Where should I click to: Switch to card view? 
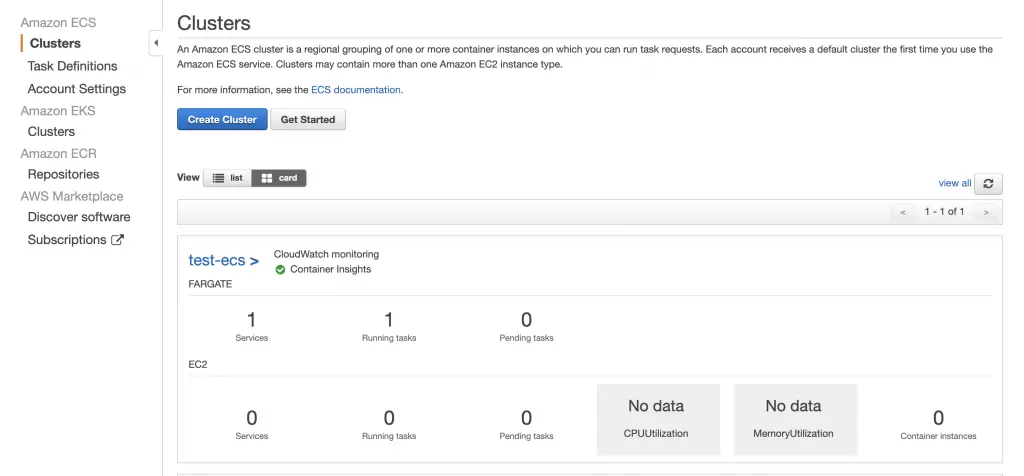(x=279, y=178)
